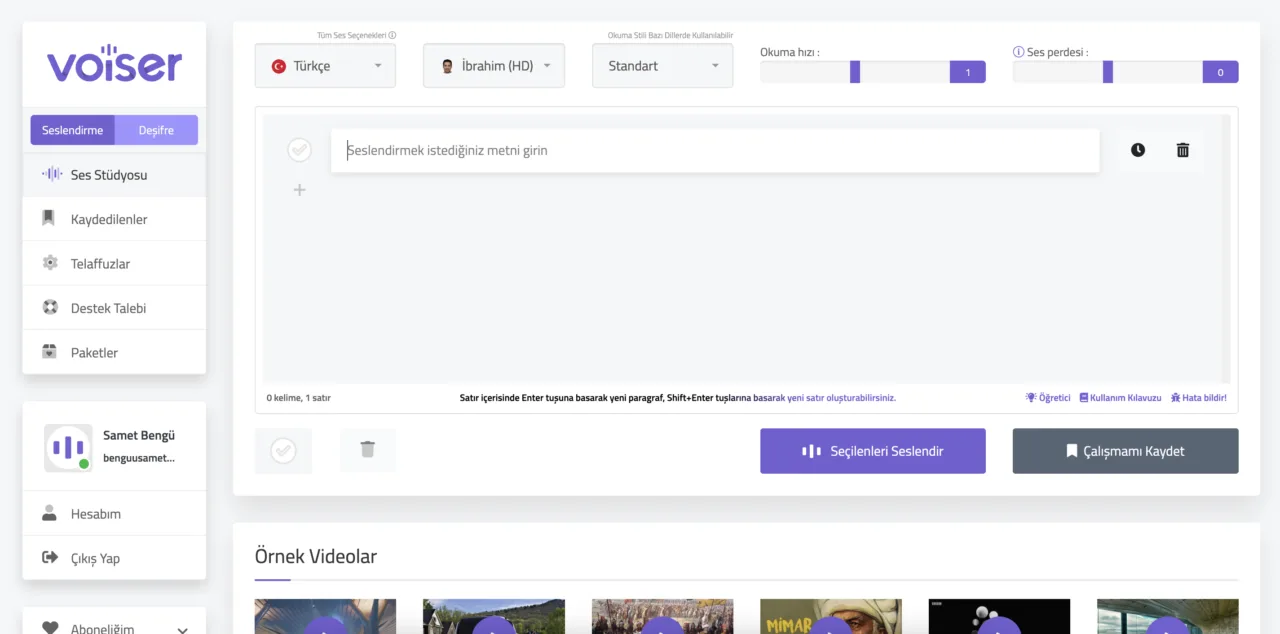Open the Türkçe language dropdown
Screen dimensions: 1280x634
[325, 66]
